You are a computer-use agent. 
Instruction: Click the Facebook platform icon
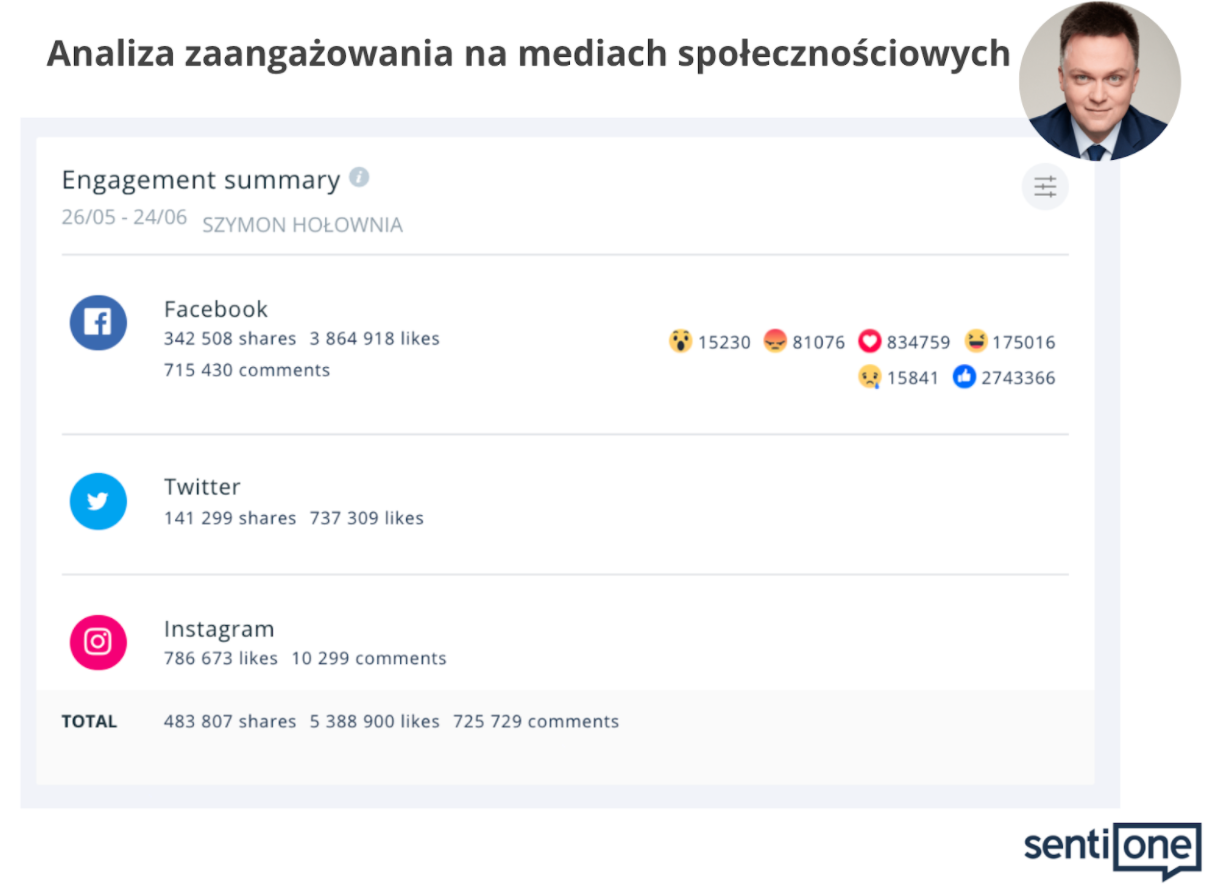pyautogui.click(x=98, y=322)
